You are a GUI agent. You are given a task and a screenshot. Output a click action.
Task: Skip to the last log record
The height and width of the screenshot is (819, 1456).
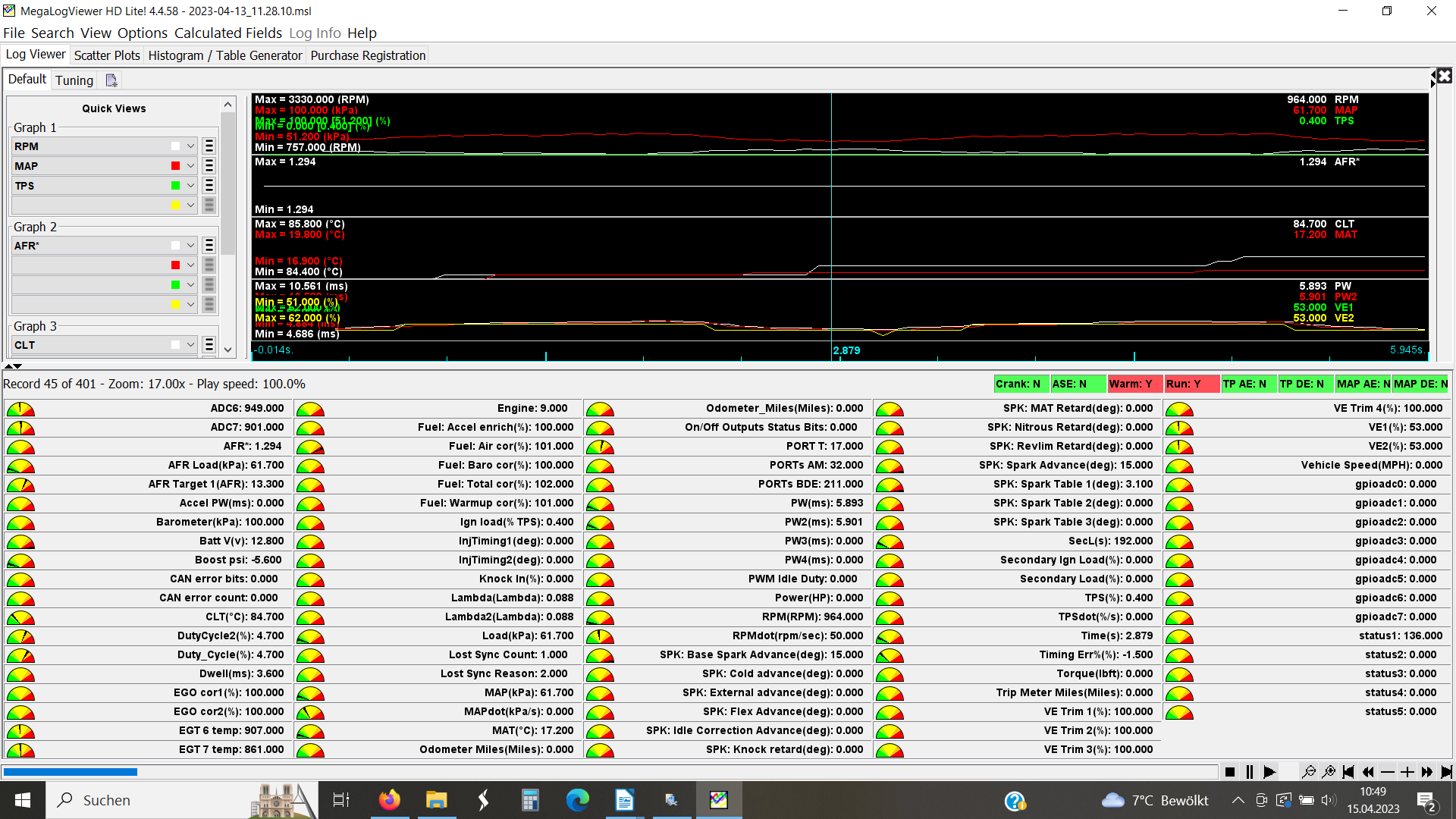point(1447,772)
